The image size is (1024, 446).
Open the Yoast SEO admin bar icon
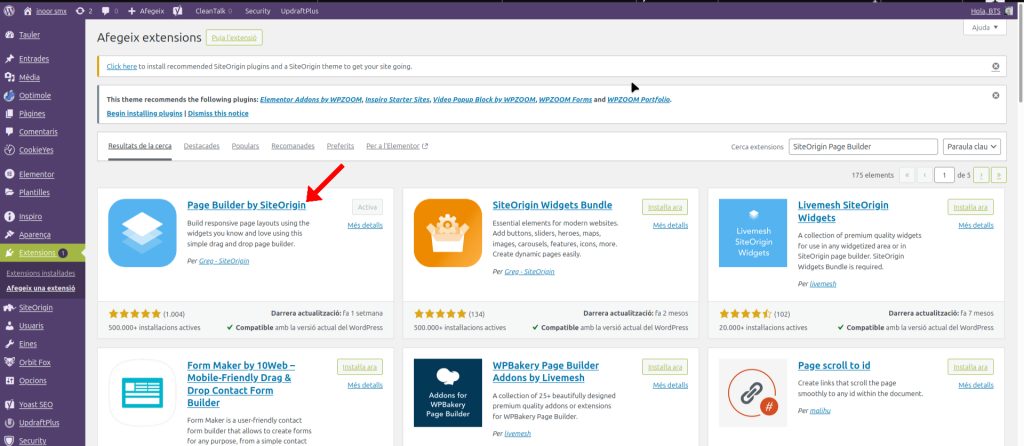pyautogui.click(x=177, y=10)
